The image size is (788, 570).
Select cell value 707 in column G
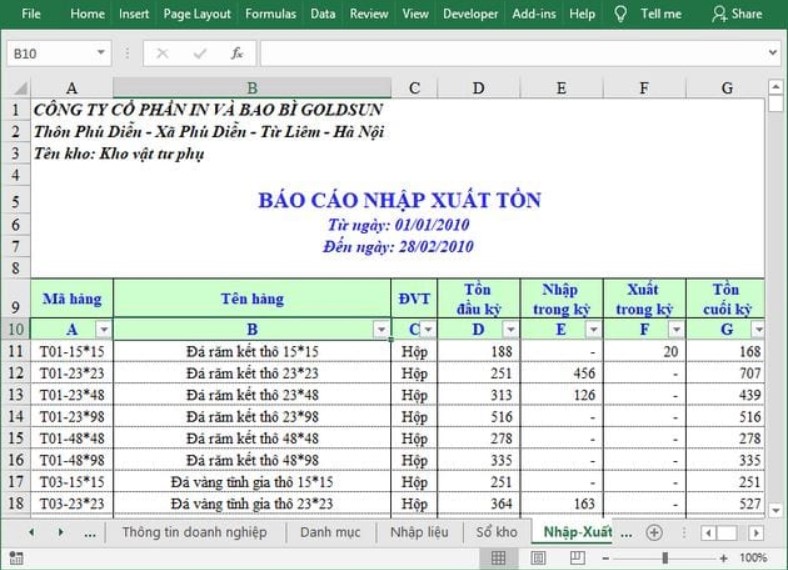(x=726, y=373)
